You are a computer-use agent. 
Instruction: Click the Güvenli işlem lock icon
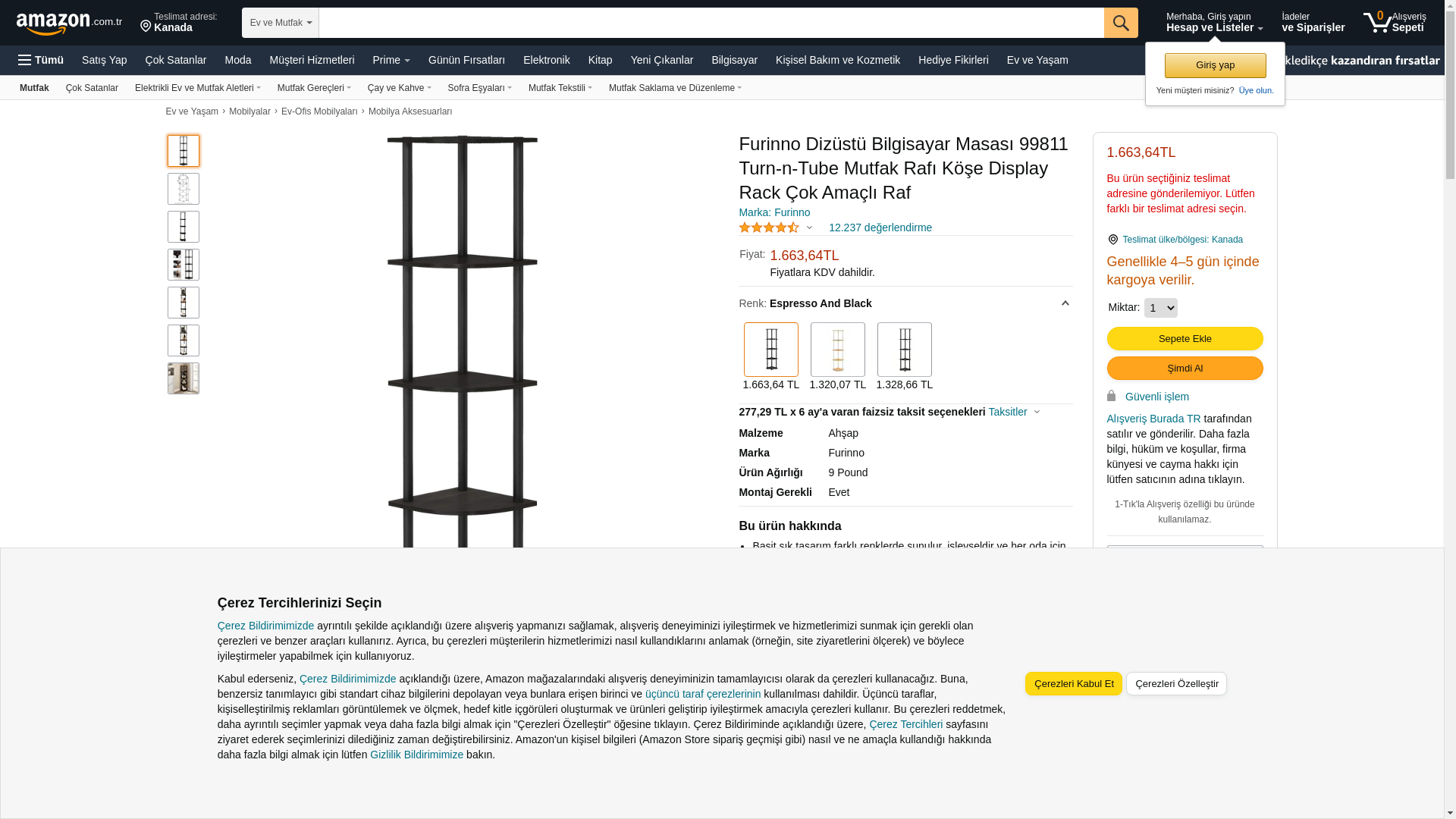tap(1112, 396)
